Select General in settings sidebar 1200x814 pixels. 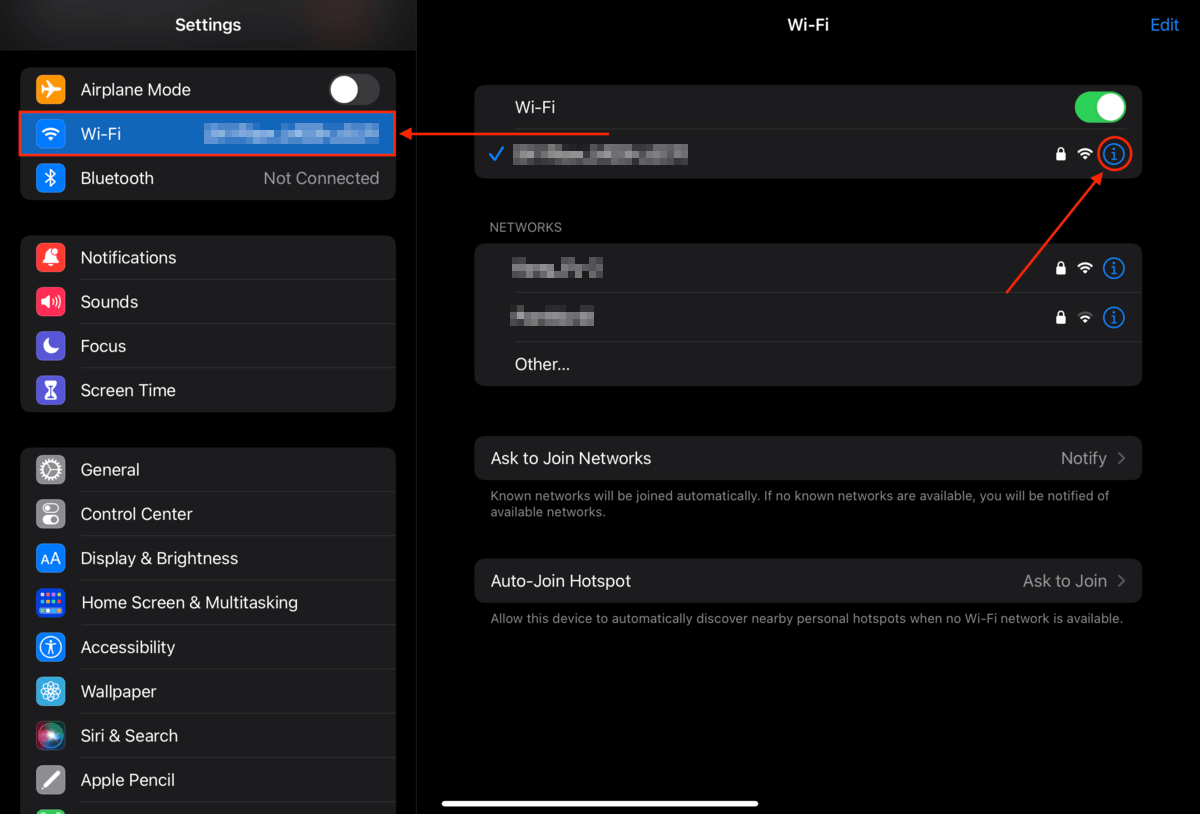tap(208, 470)
